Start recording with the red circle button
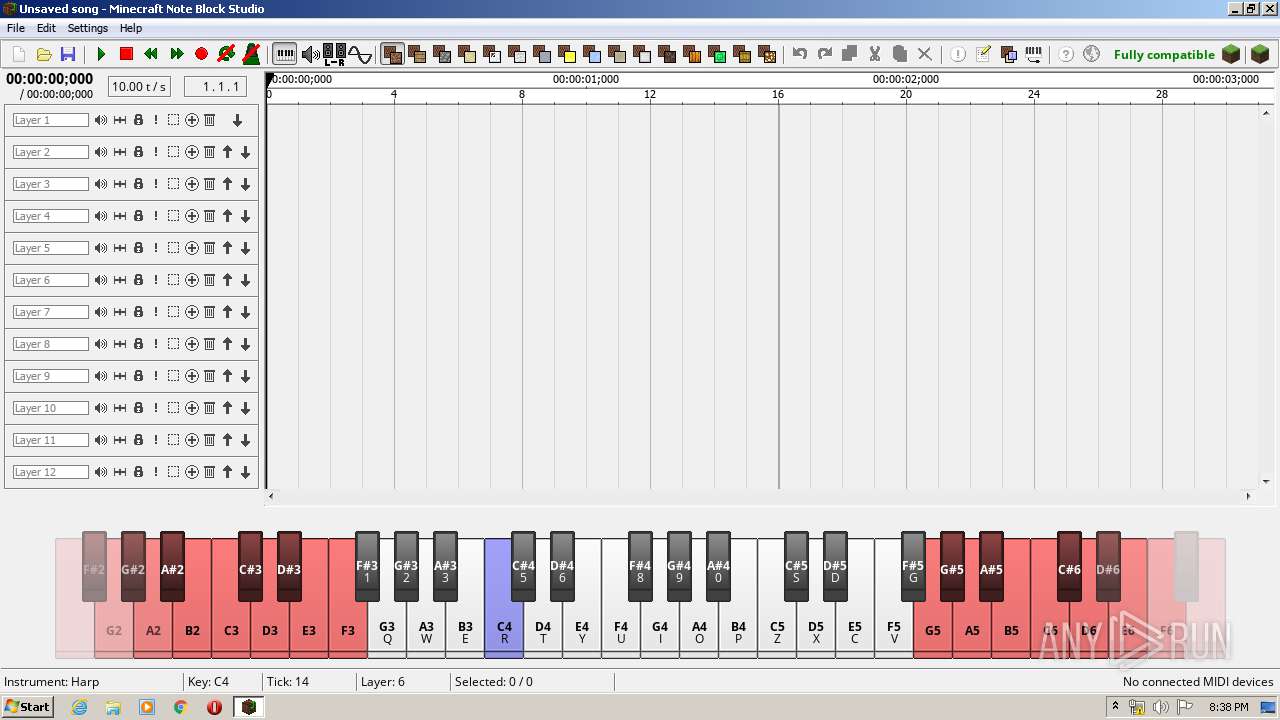1280x720 pixels. click(201, 54)
